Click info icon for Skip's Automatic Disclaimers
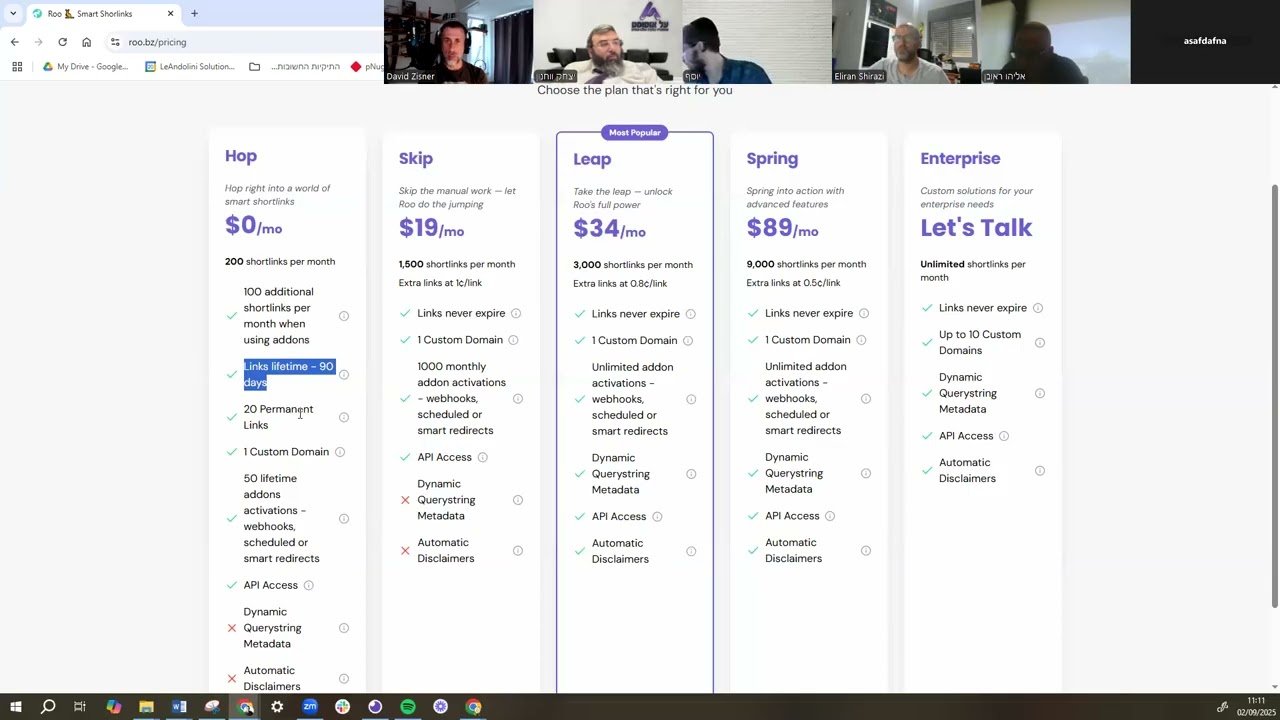 (x=518, y=551)
